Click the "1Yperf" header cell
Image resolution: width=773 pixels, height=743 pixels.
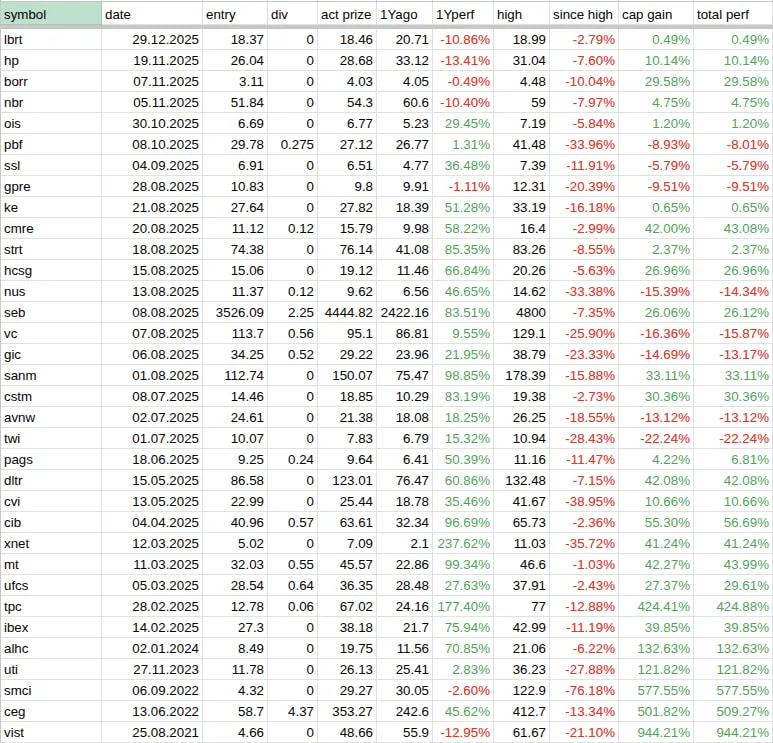pyautogui.click(x=462, y=14)
